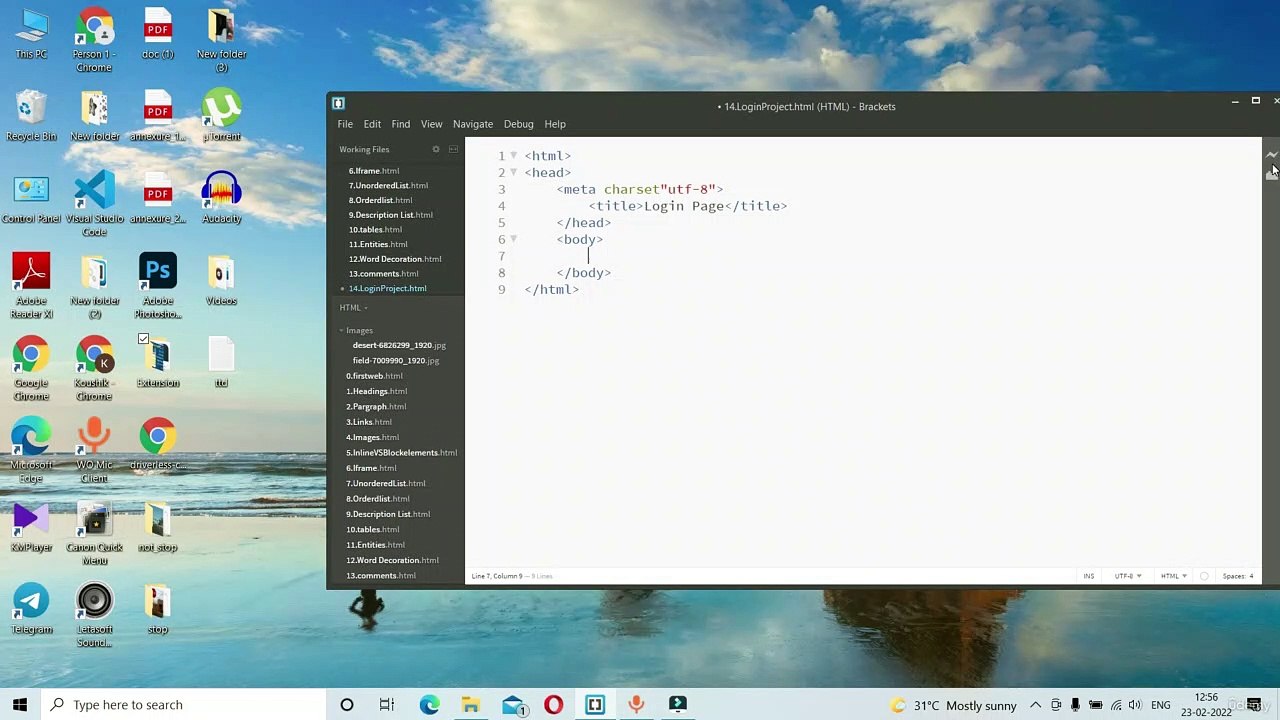The image size is (1280, 720).
Task: Select 14.LoginProject.html in Working Files
Action: point(387,288)
